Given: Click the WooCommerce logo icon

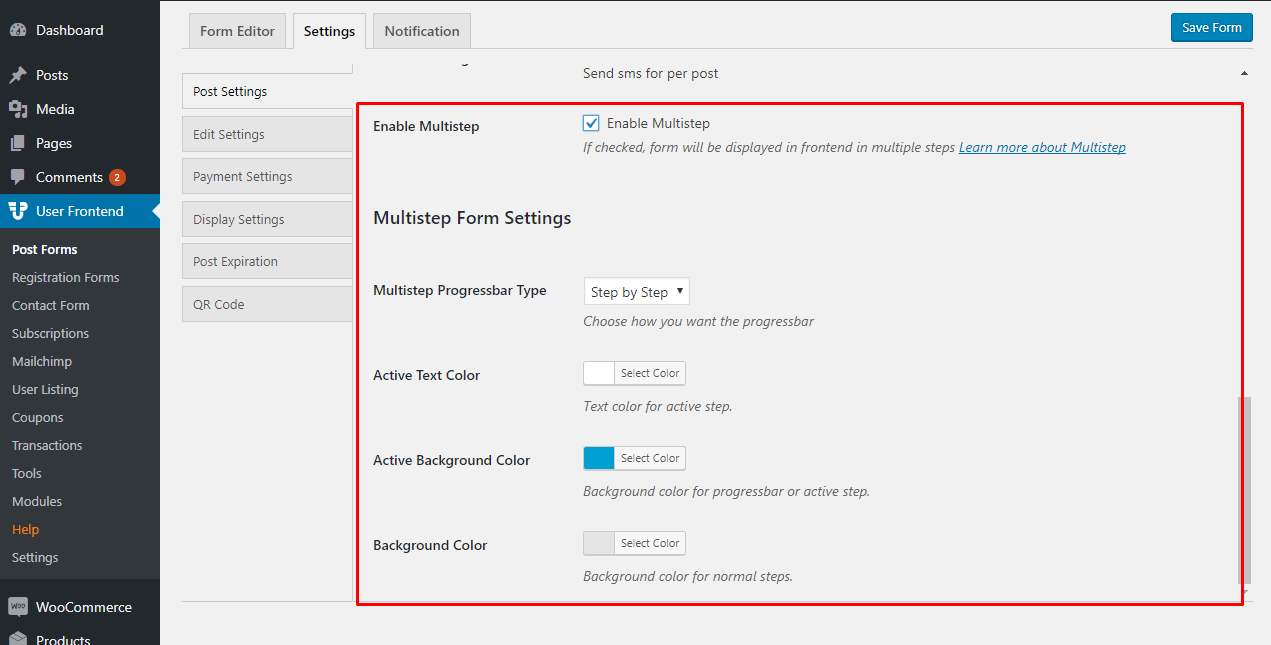Looking at the screenshot, I should 18,607.
